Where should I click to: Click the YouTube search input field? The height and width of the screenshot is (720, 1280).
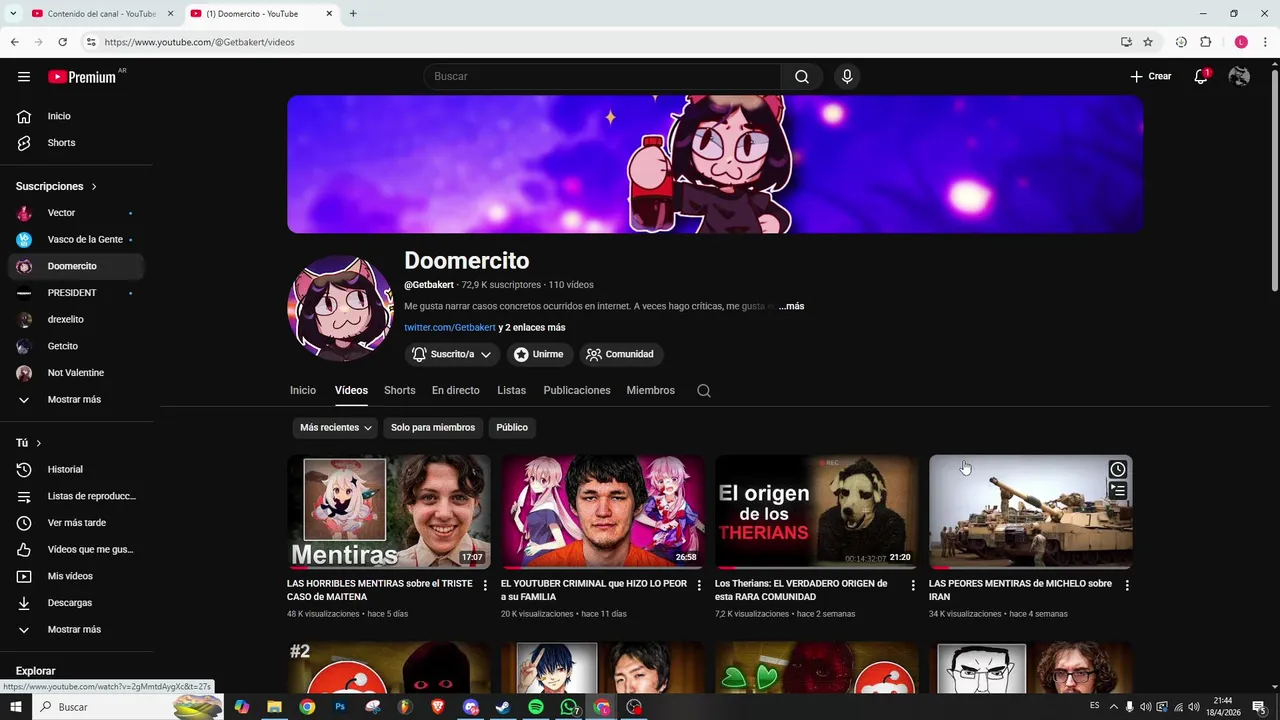(x=603, y=77)
